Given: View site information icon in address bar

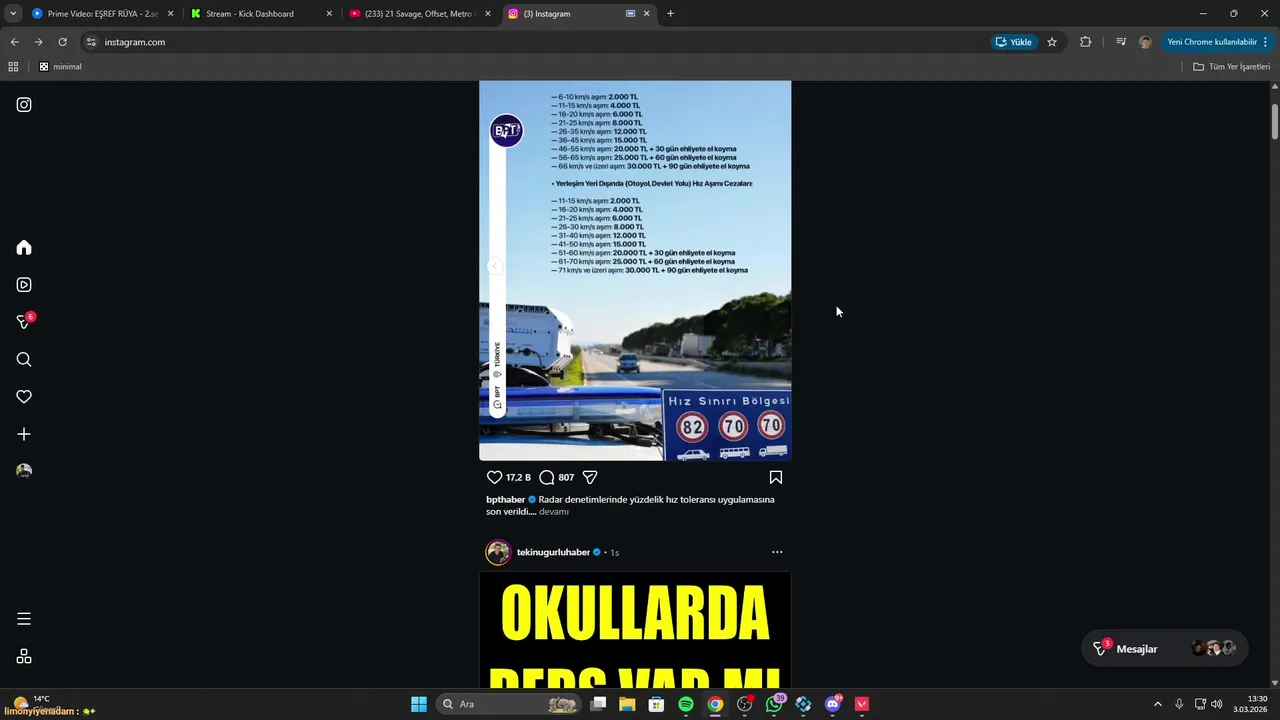Looking at the screenshot, I should [91, 42].
